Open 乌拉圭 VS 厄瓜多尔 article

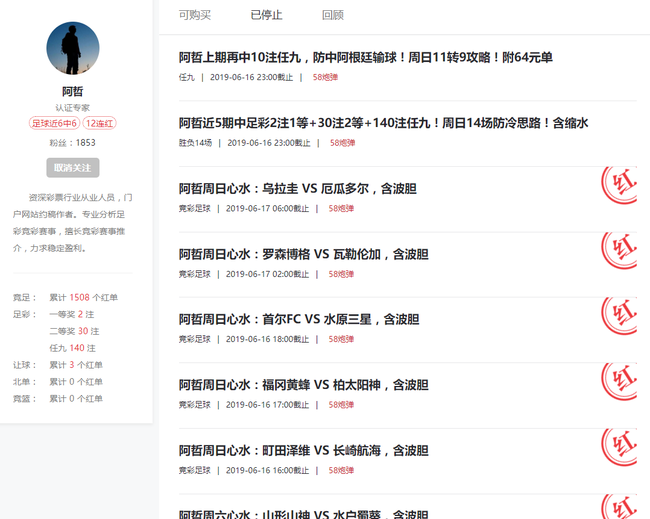click(298, 189)
